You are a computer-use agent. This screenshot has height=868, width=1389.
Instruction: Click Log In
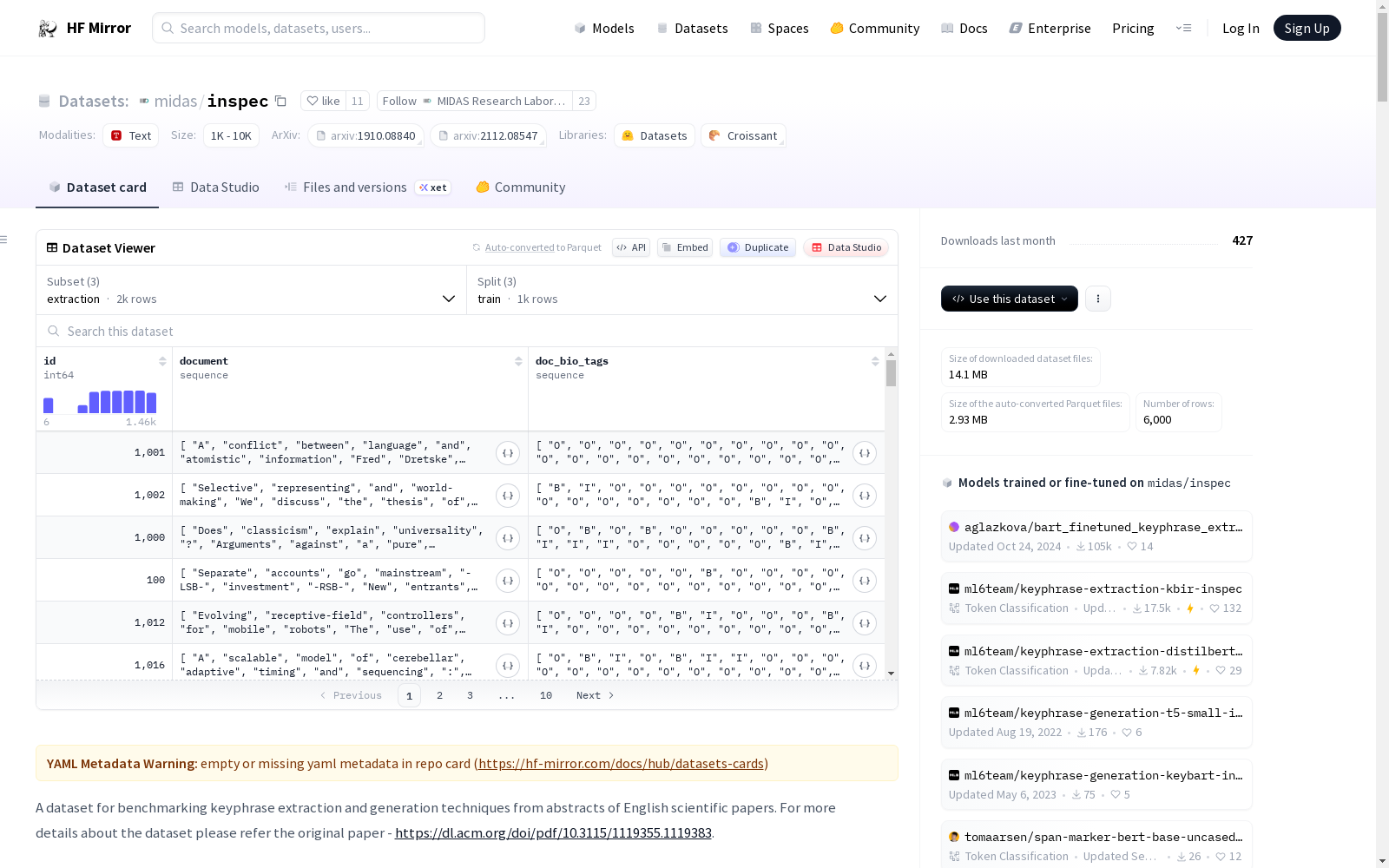[x=1241, y=29]
